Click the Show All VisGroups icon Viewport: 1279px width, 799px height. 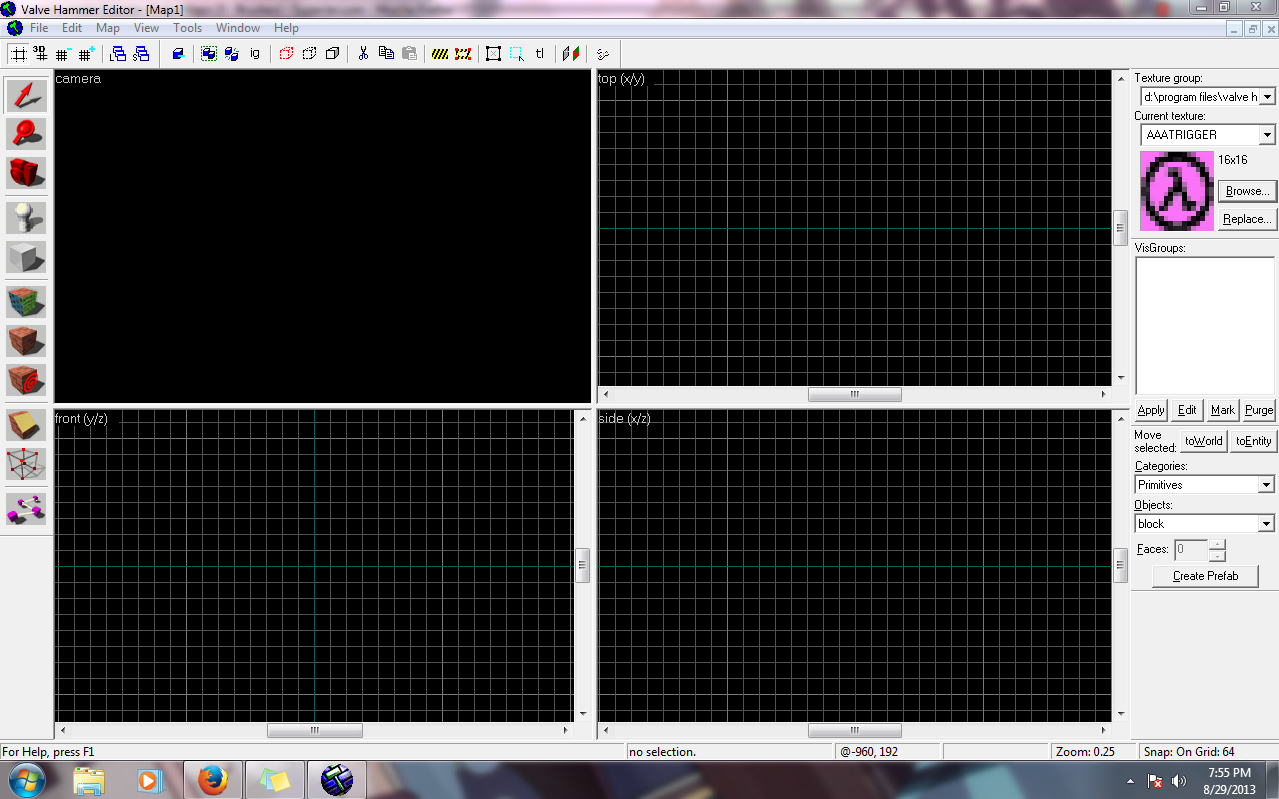[332, 54]
